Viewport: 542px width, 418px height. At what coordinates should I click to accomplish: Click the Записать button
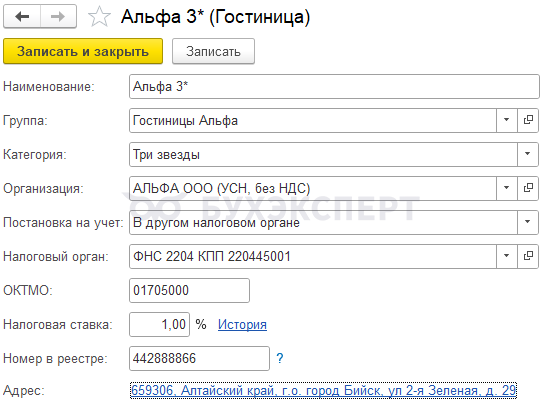pyautogui.click(x=213, y=51)
